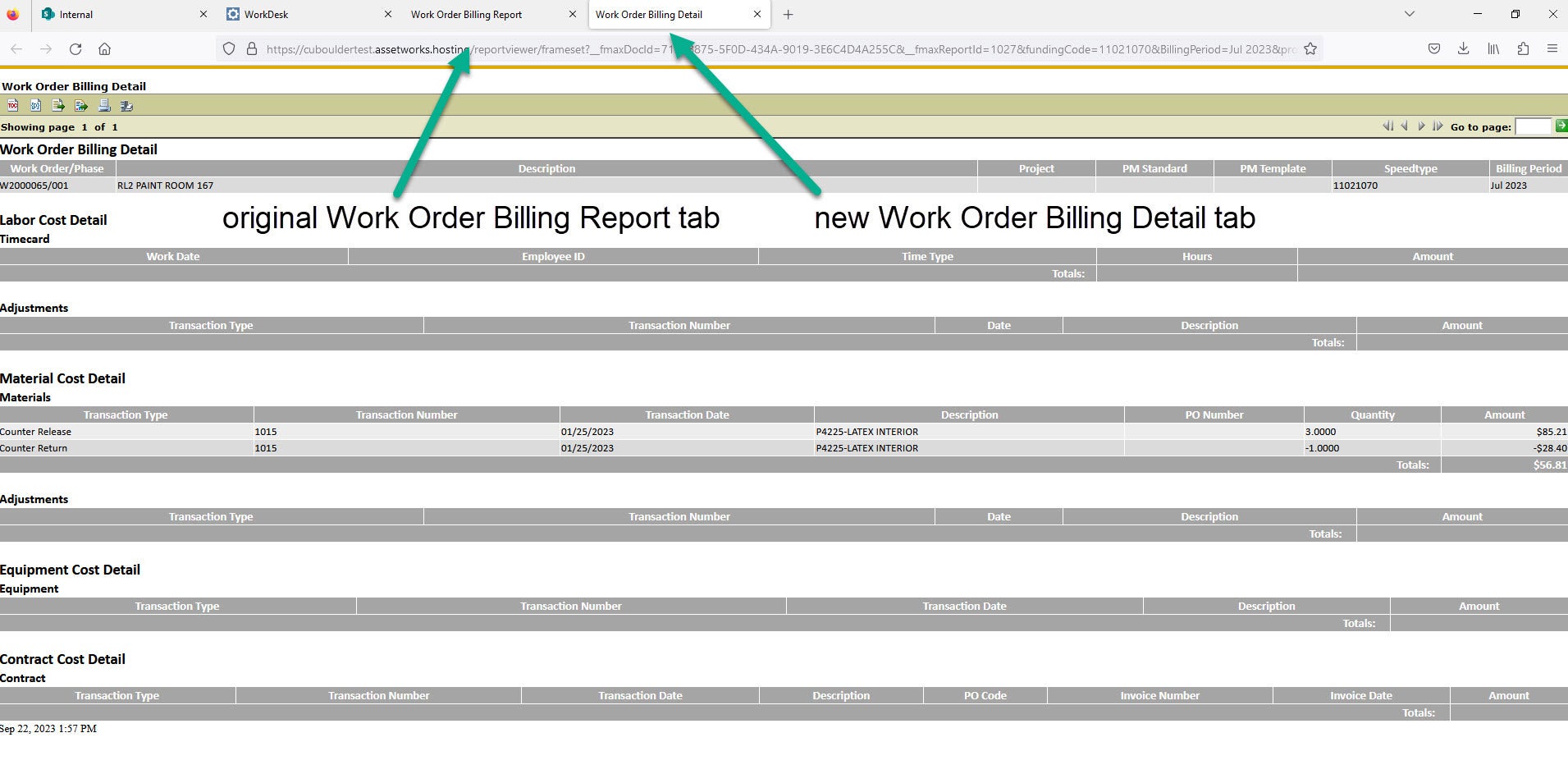Switch to the original Work Order Billing Report tab

(468, 14)
